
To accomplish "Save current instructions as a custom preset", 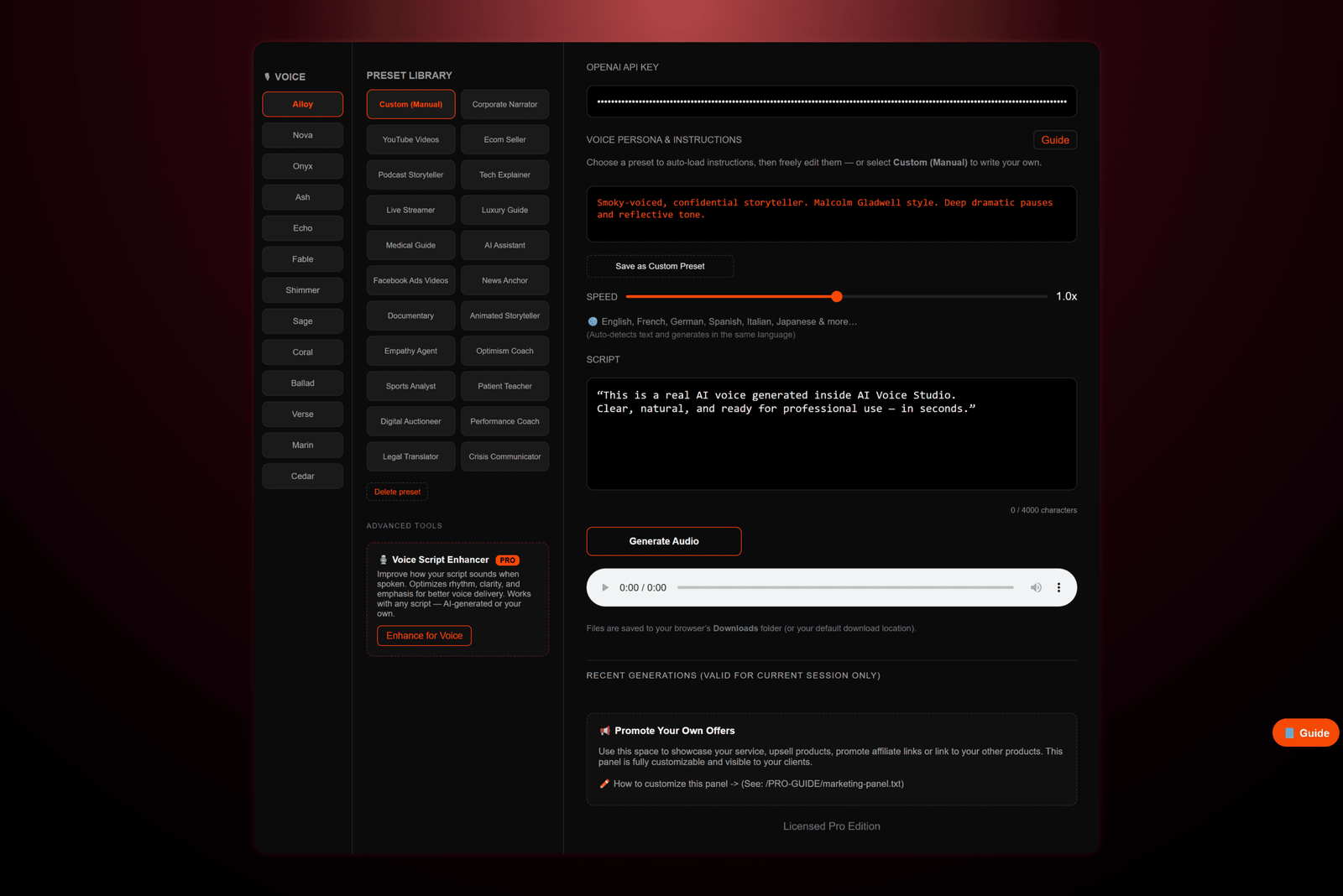I will (x=660, y=266).
